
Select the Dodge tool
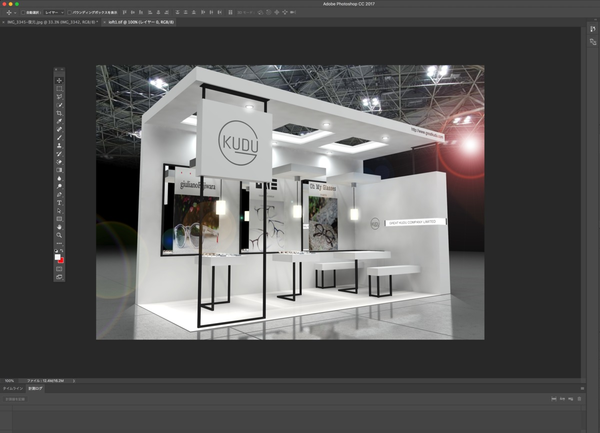(x=59, y=186)
